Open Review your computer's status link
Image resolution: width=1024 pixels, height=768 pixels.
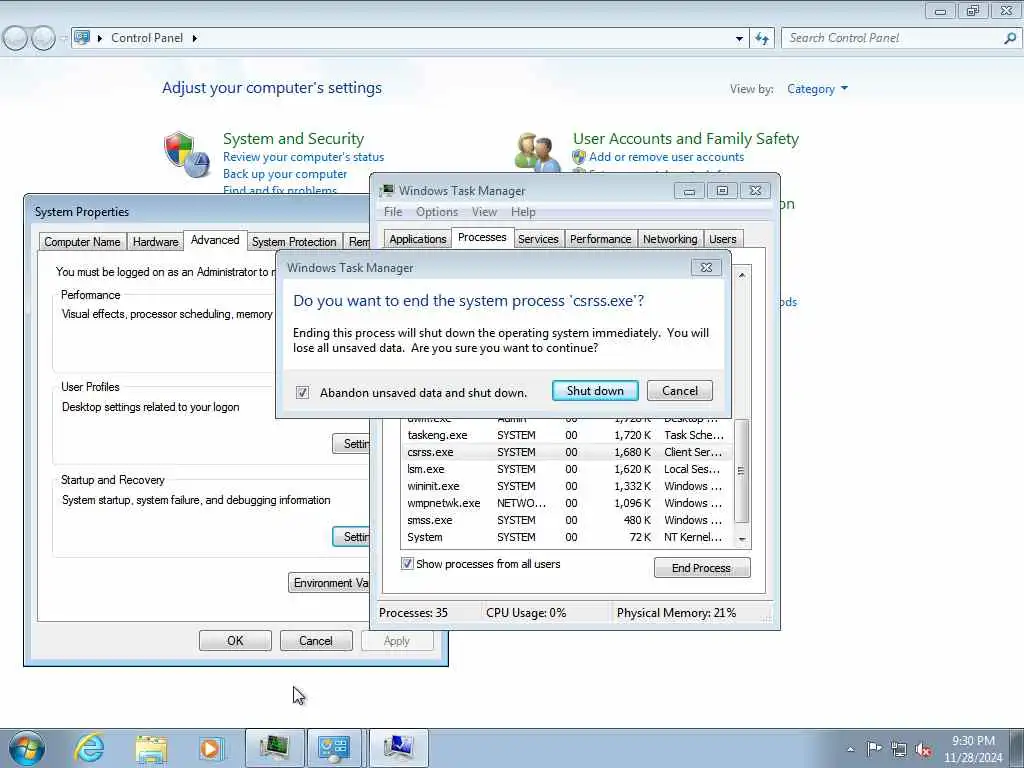(x=303, y=157)
